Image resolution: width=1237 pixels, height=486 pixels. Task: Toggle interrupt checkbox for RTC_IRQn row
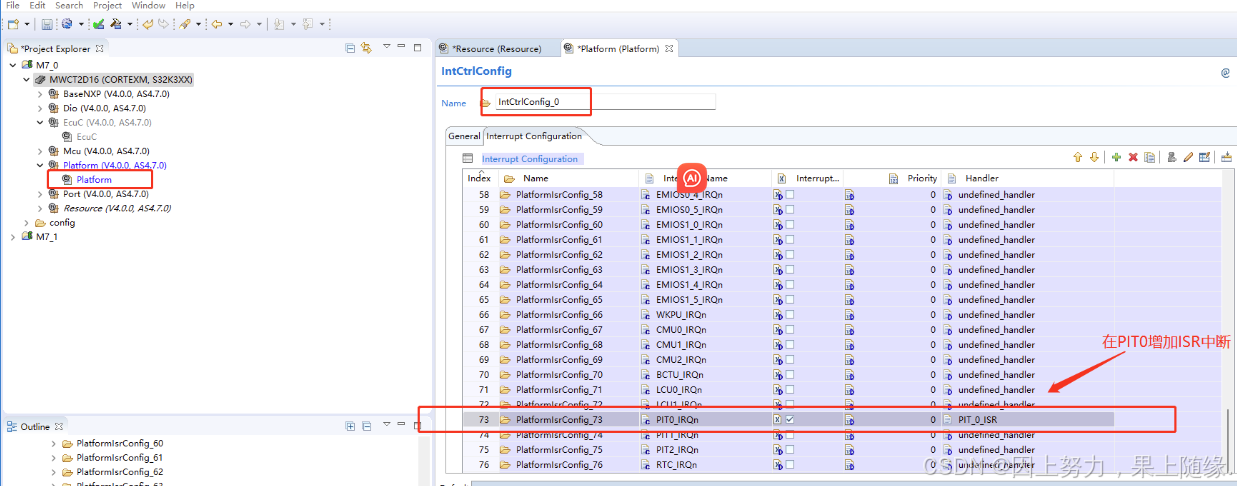pos(790,465)
